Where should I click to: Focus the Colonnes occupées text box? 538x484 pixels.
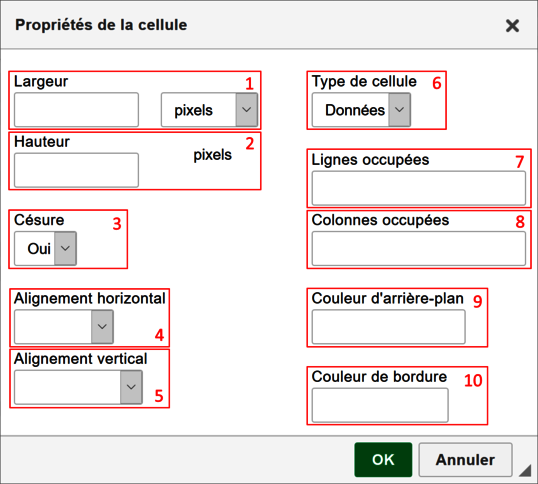419,249
